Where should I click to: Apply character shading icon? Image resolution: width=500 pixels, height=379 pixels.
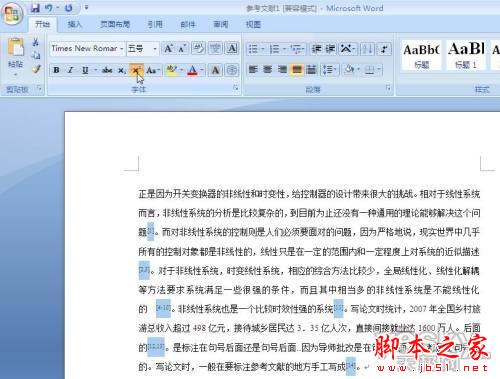(215, 70)
